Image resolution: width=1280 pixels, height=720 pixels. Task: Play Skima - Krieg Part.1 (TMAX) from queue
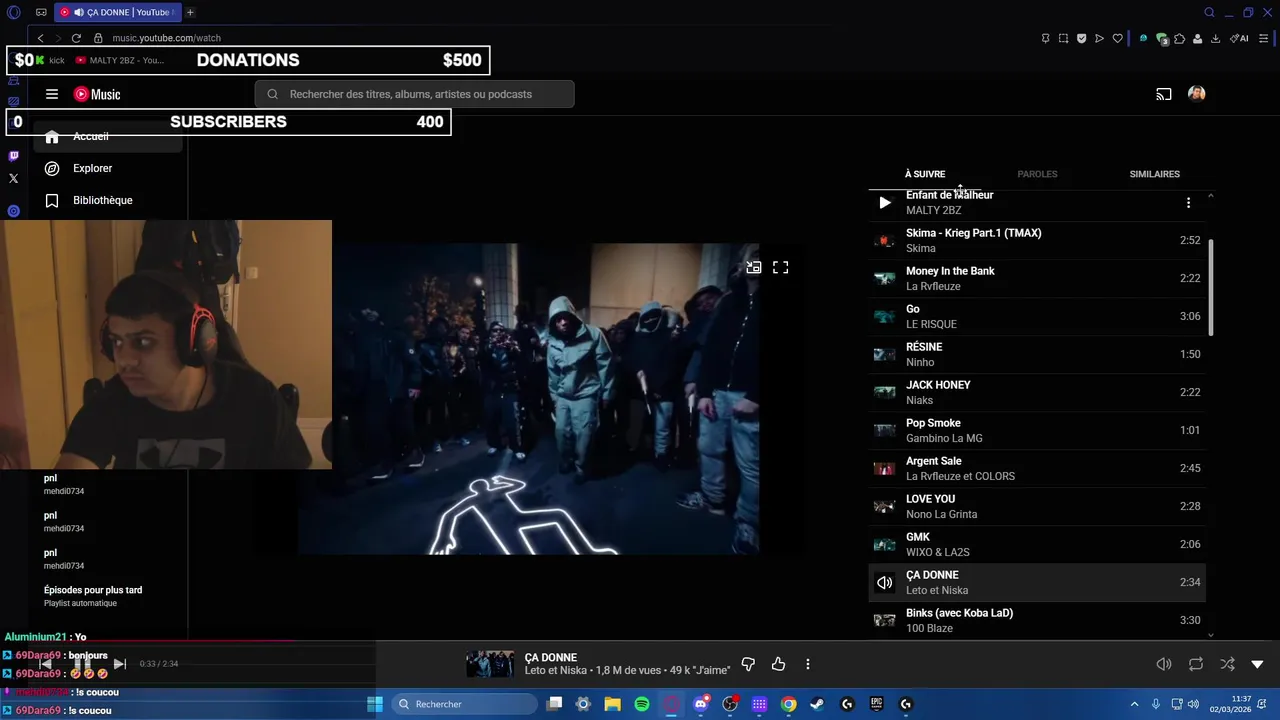[1037, 240]
